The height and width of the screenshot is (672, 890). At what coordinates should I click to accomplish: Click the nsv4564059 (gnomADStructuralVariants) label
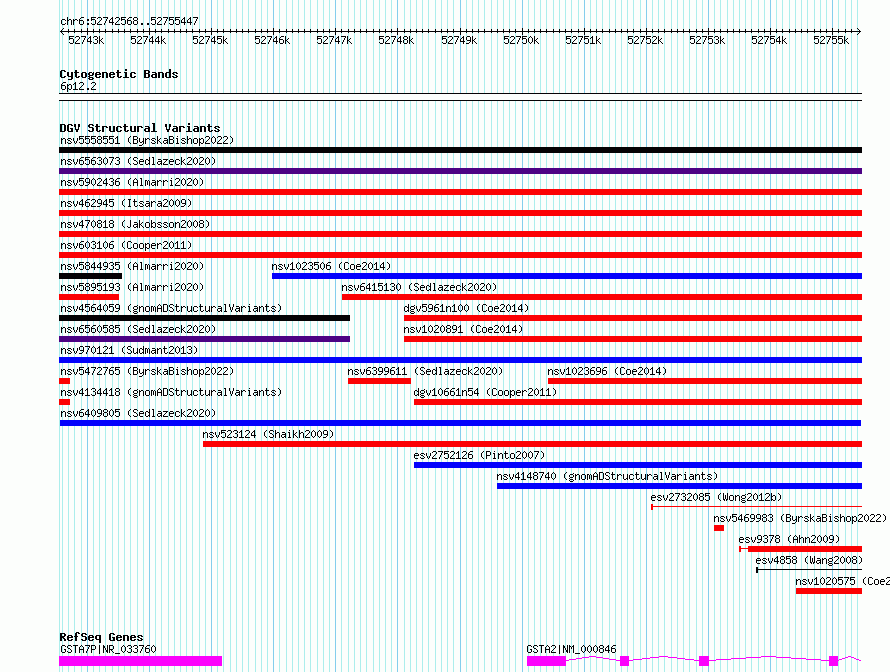click(171, 308)
